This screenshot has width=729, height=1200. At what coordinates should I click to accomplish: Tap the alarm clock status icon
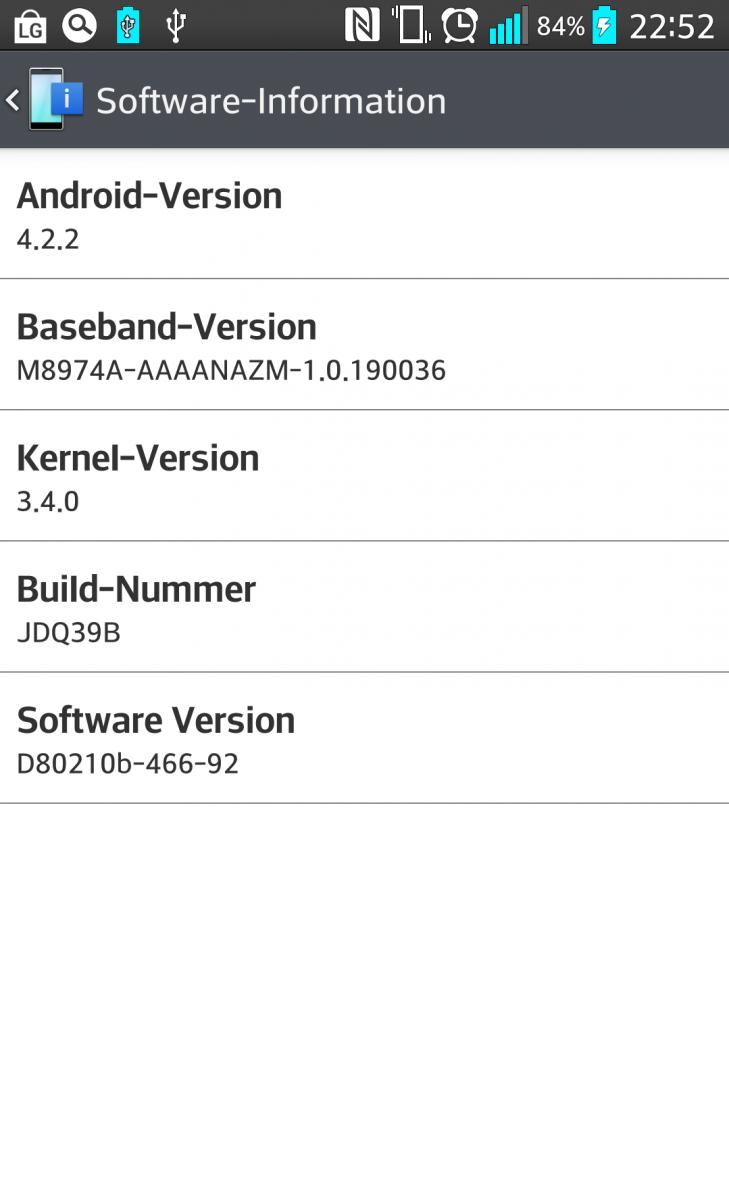[459, 25]
